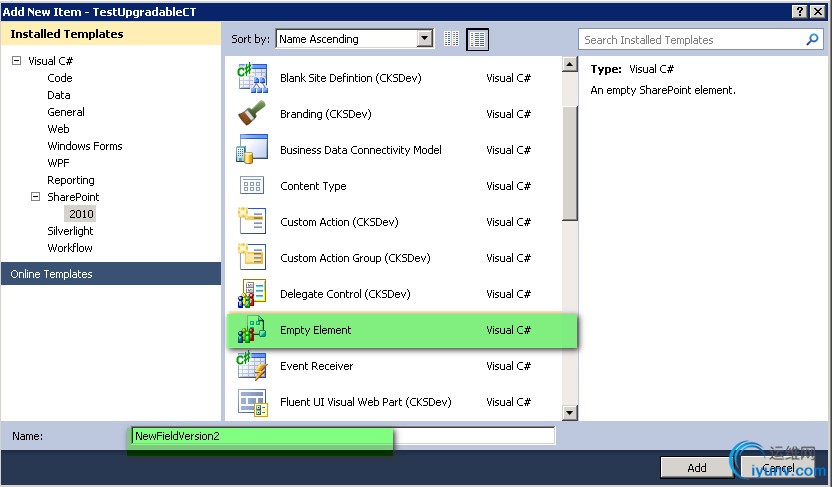The width and height of the screenshot is (832, 487).
Task: Click in the Name text field
Action: 343,436
